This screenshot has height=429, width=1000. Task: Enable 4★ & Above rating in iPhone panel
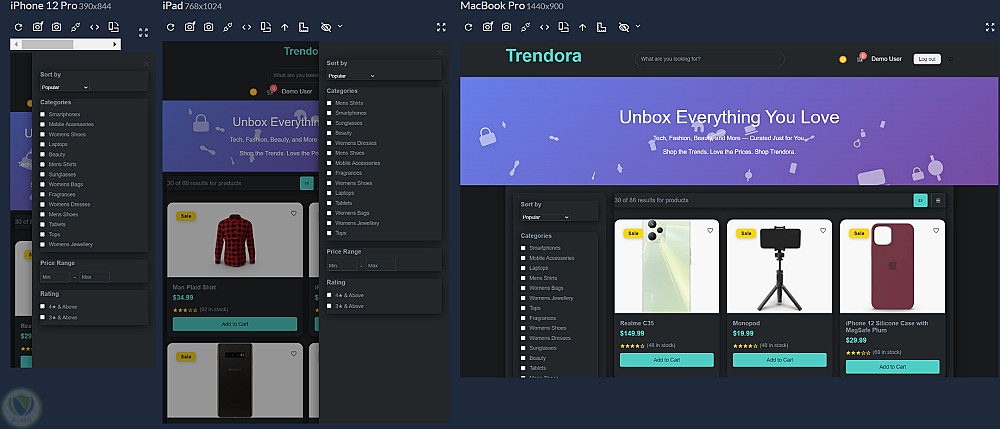point(43,307)
